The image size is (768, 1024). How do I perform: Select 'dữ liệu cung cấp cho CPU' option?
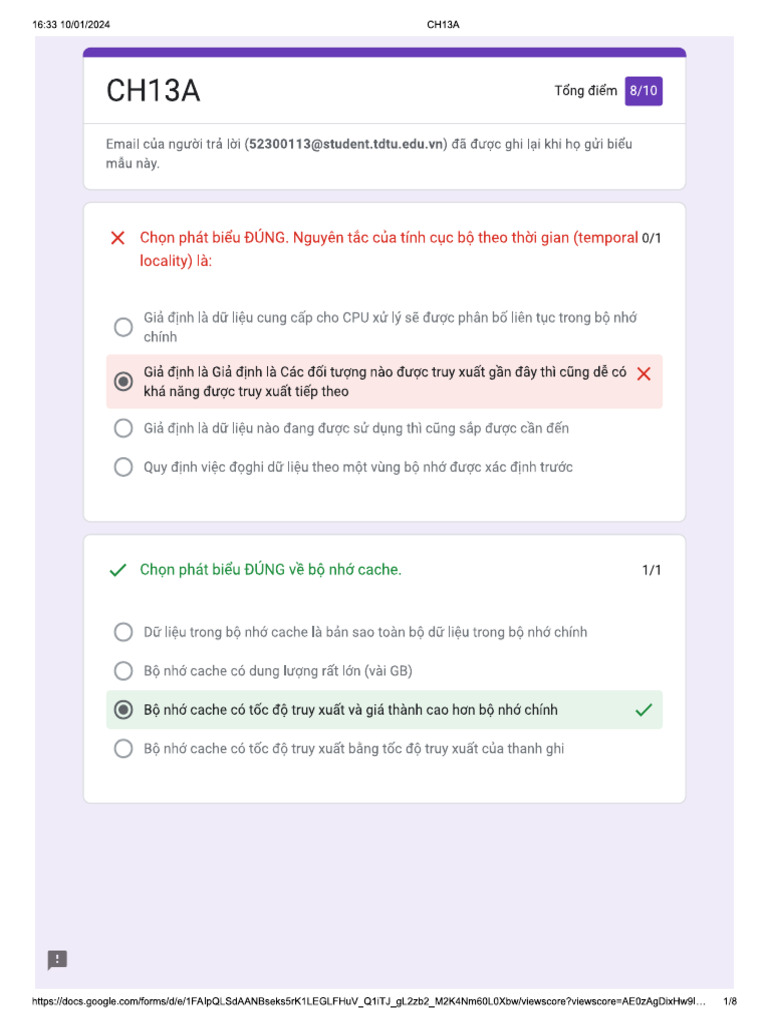tap(123, 327)
